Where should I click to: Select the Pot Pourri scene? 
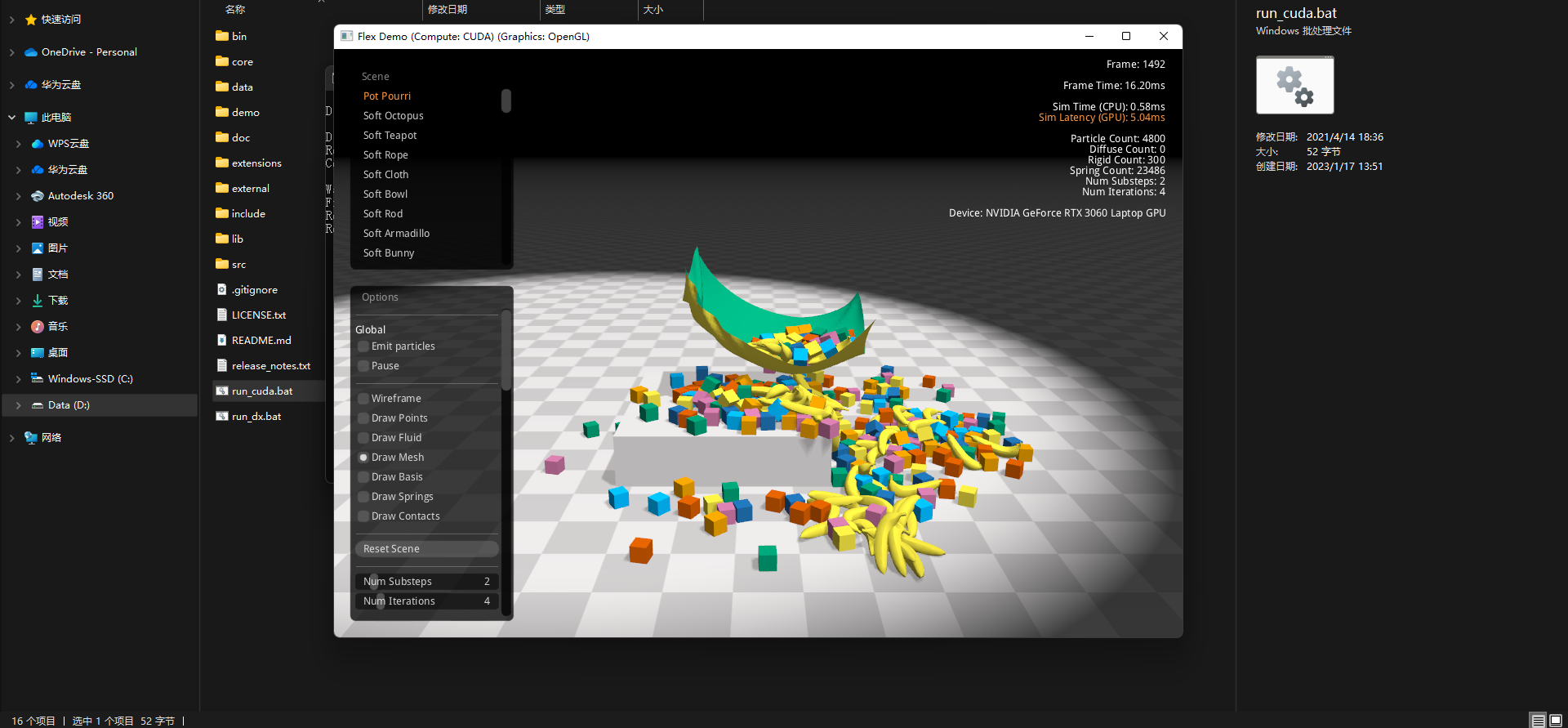click(387, 96)
